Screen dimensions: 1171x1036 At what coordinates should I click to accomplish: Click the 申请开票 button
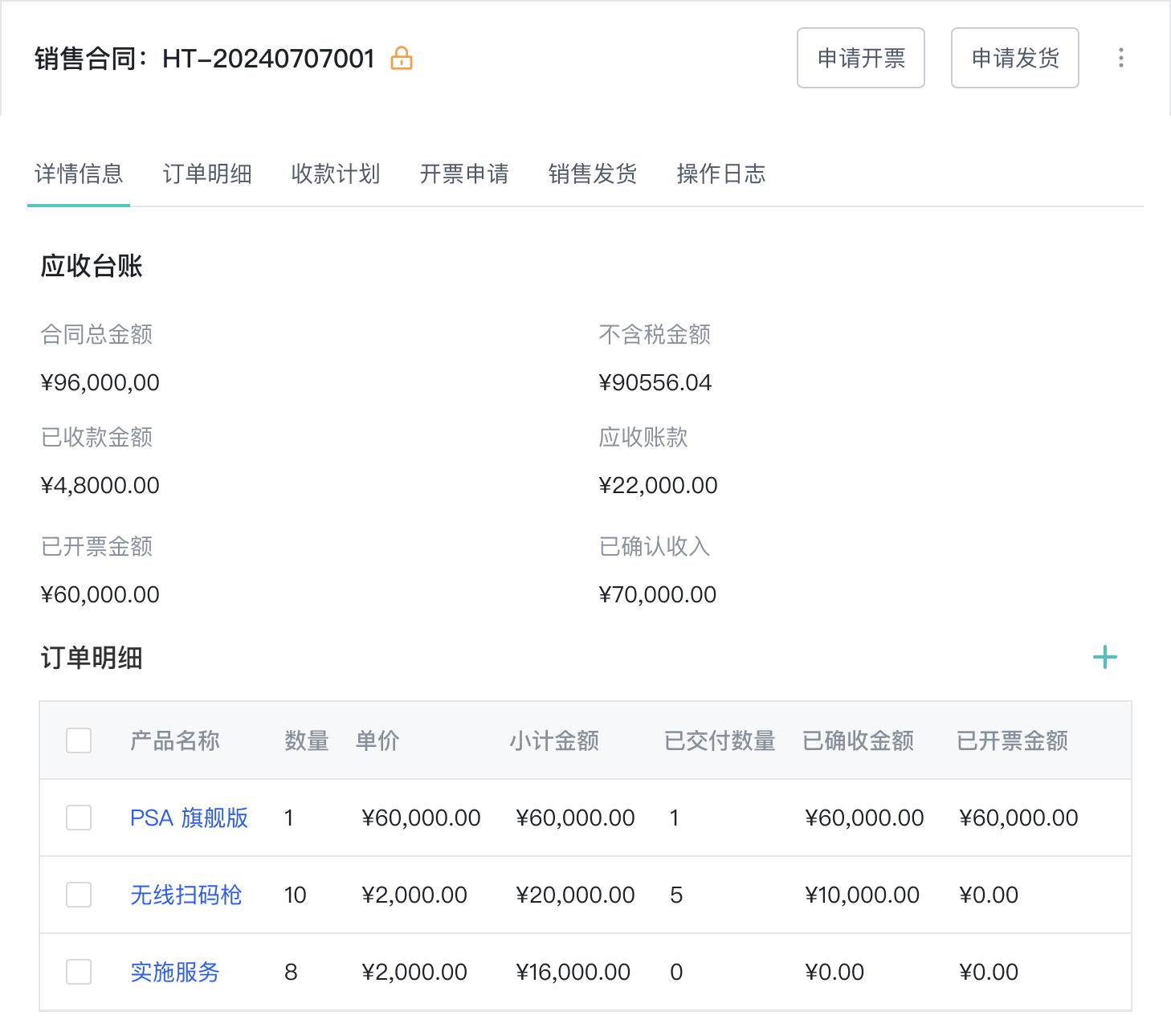(x=860, y=58)
